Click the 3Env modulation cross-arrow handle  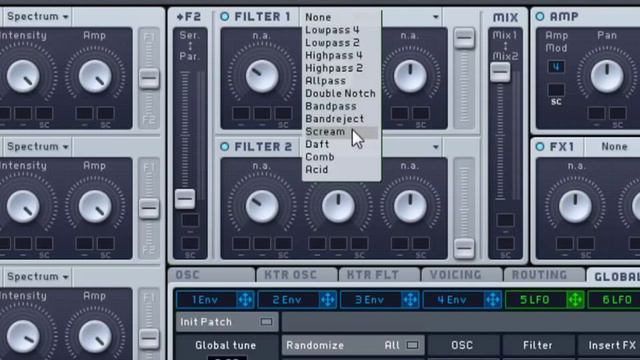410,300
